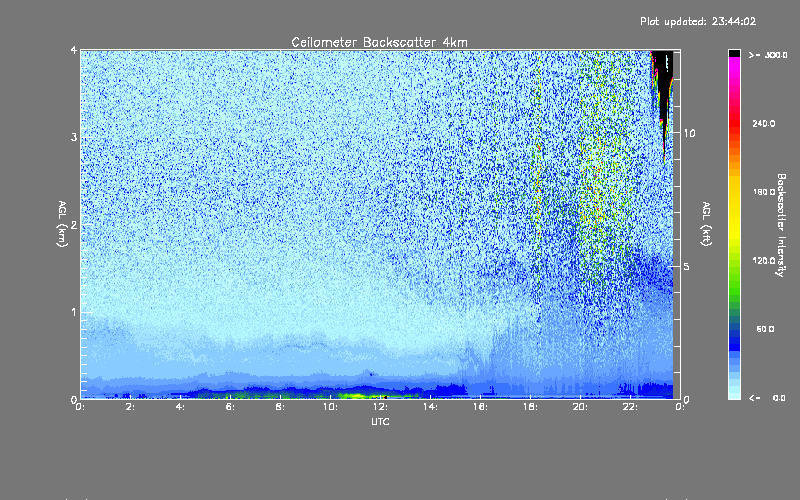Click the '180.0' colorbar value
The height and width of the screenshot is (500, 800).
[764, 192]
